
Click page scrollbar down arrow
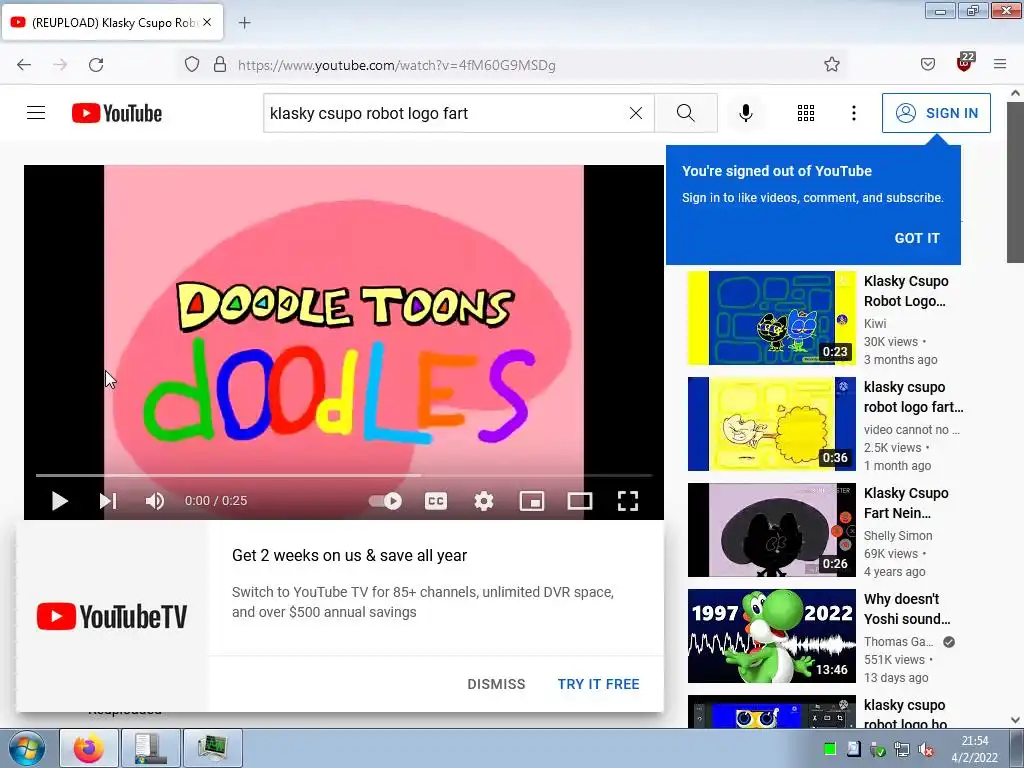[1016, 720]
